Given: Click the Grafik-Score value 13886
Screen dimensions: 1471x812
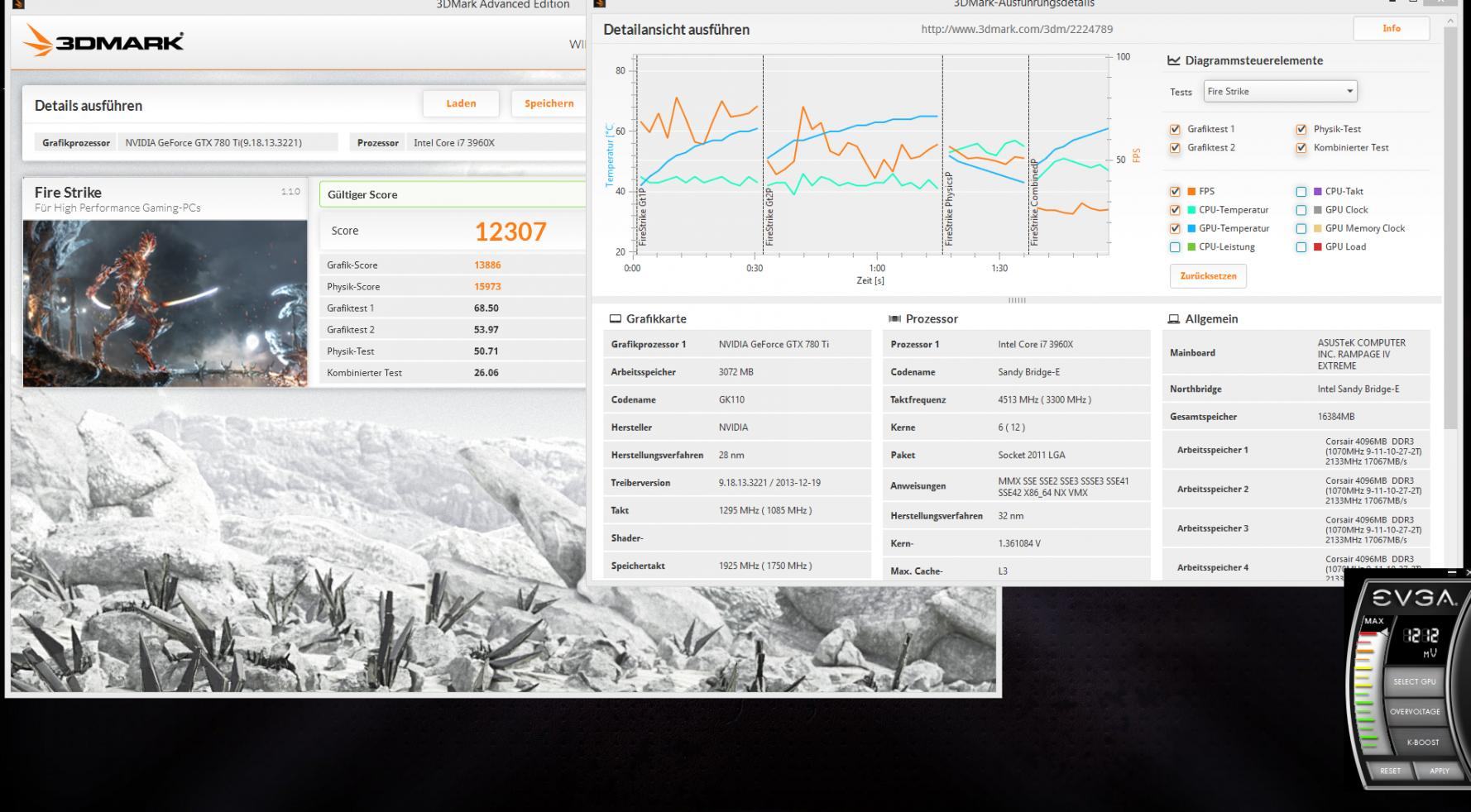Looking at the screenshot, I should [487, 265].
